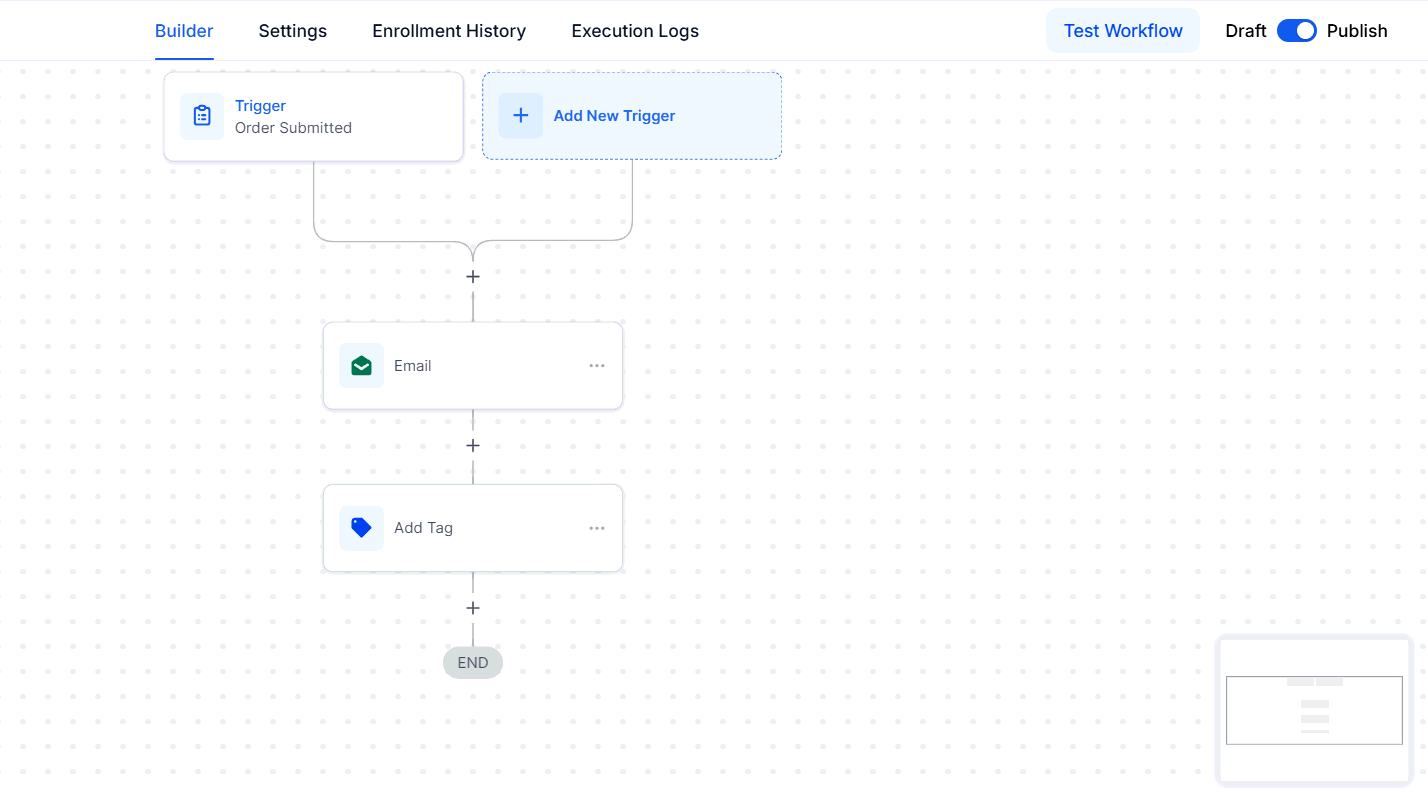Add a step before the END node
The width and height of the screenshot is (1428, 792).
tap(473, 608)
